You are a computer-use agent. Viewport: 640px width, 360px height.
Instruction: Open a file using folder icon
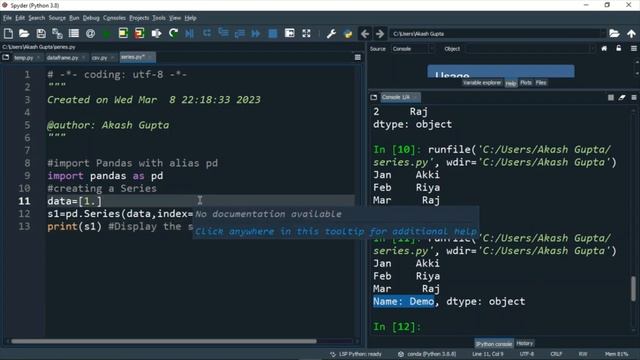[x=24, y=33]
